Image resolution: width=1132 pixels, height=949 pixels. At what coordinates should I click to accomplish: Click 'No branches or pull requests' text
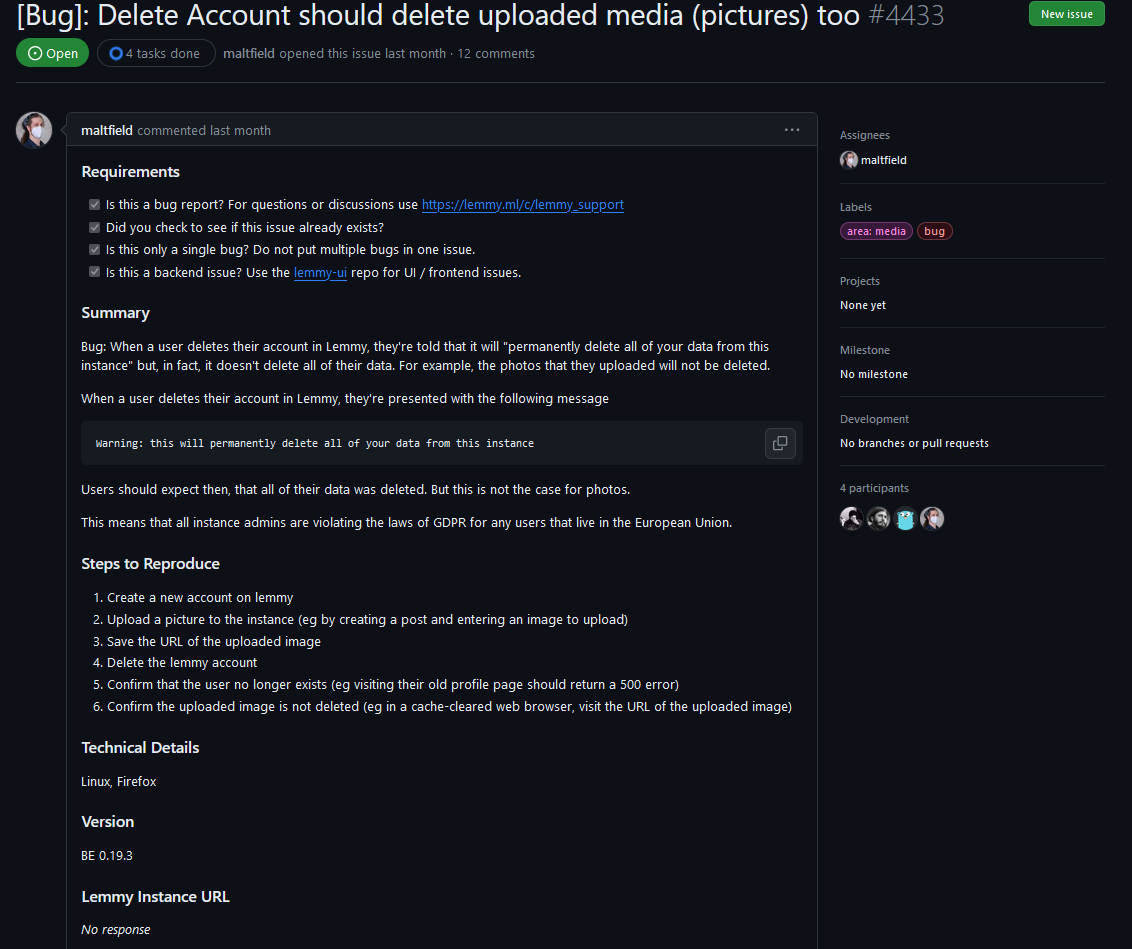click(x=914, y=443)
